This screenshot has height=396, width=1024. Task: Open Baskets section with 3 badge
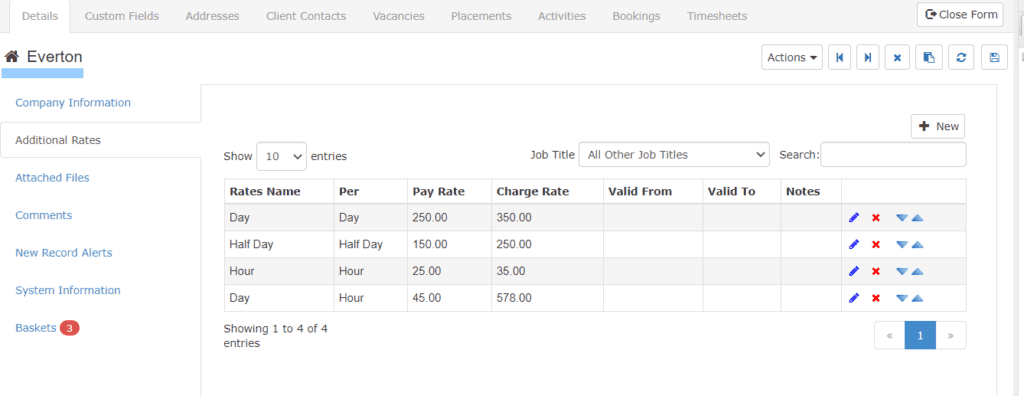click(x=47, y=328)
